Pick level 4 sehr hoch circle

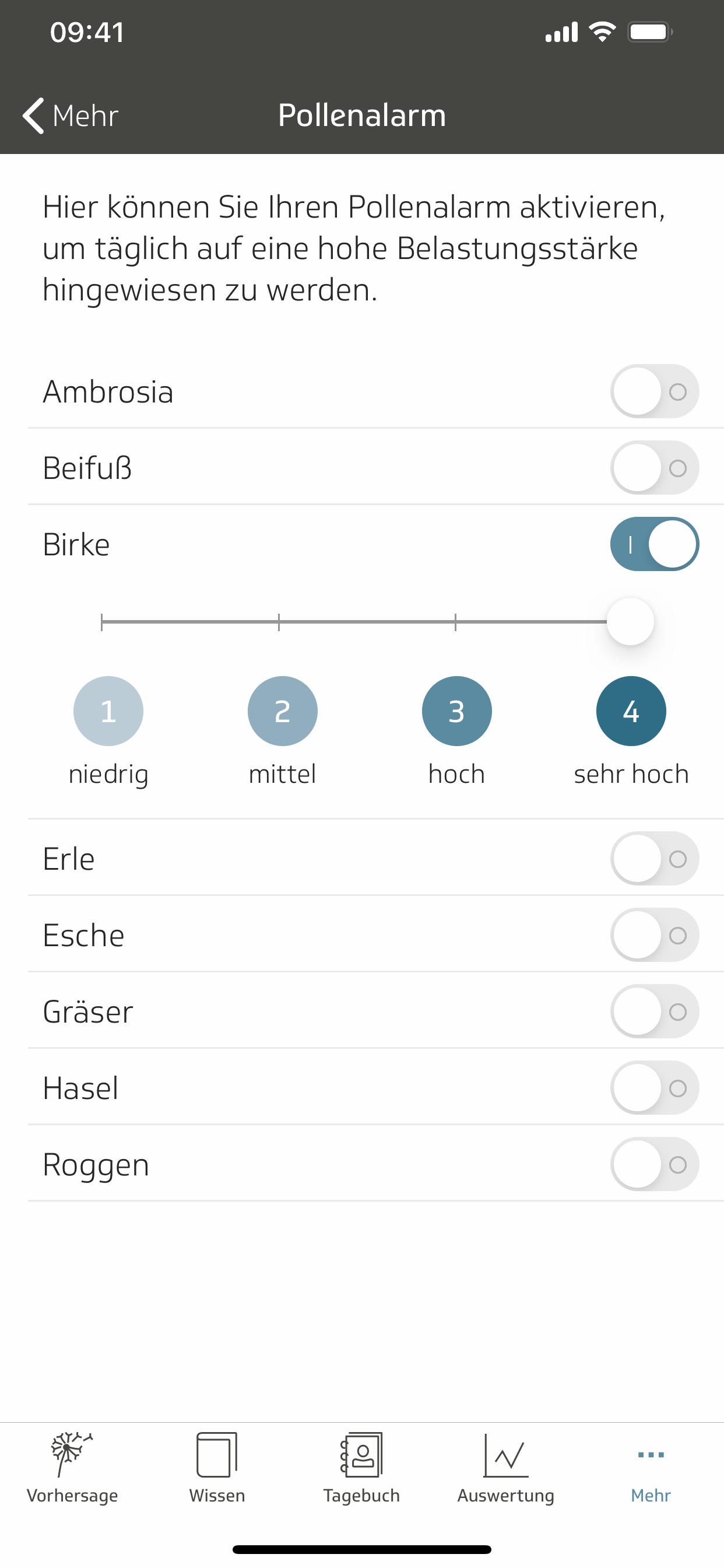pos(631,711)
